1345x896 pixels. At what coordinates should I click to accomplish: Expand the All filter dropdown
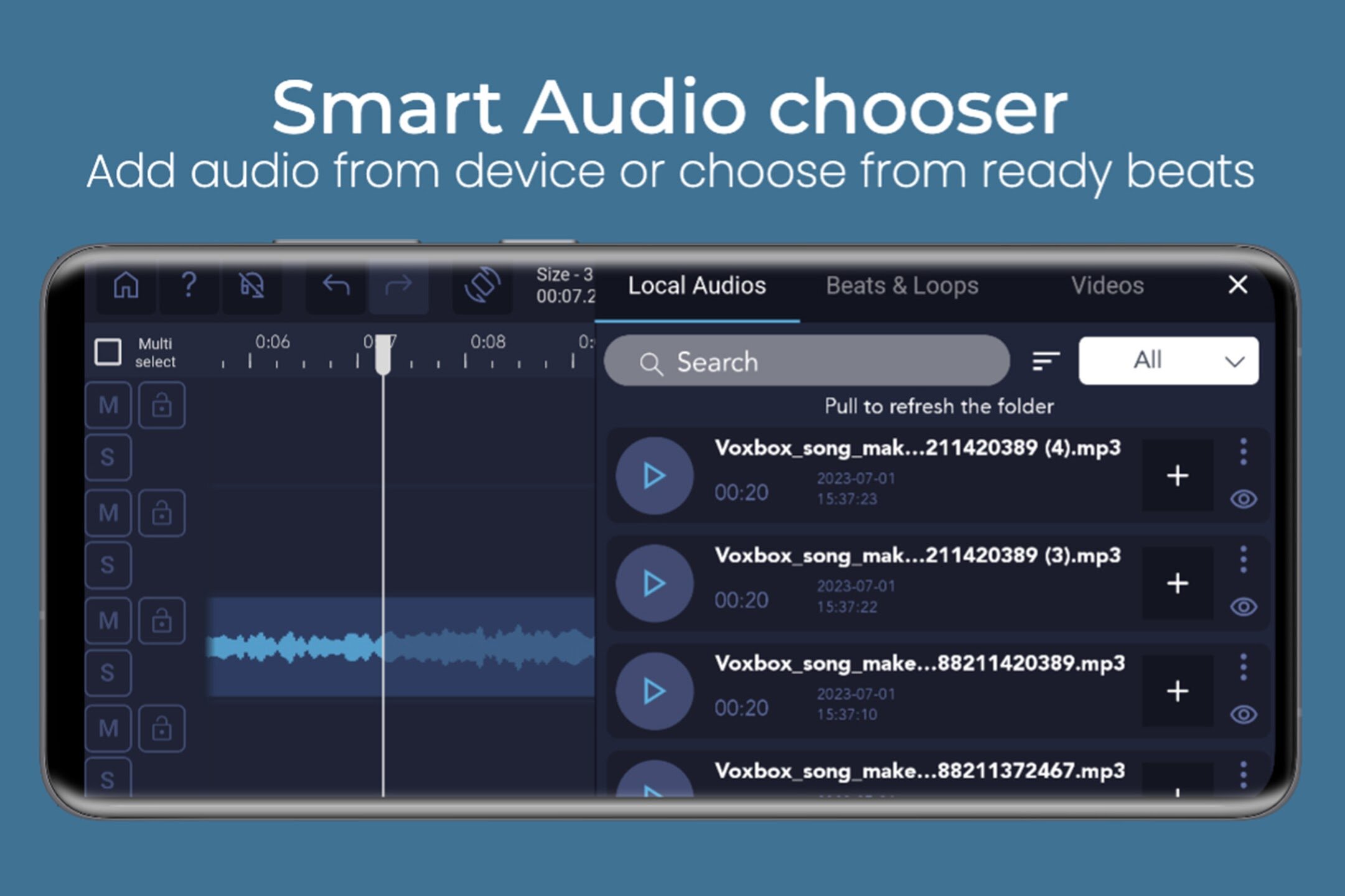tap(1168, 361)
